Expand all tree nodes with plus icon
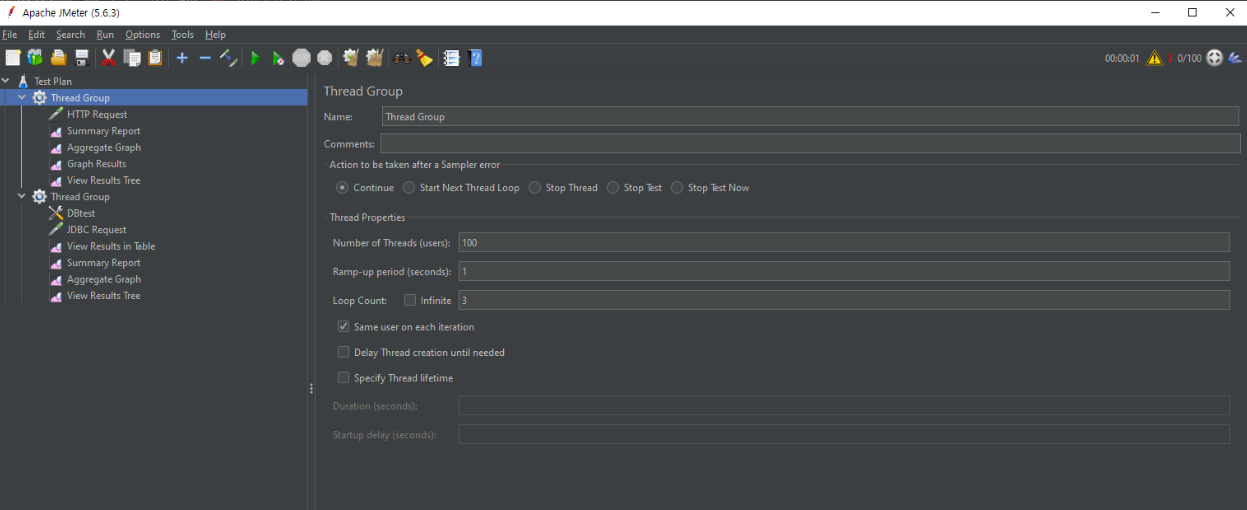Screen dimensions: 1247x510 (182, 58)
